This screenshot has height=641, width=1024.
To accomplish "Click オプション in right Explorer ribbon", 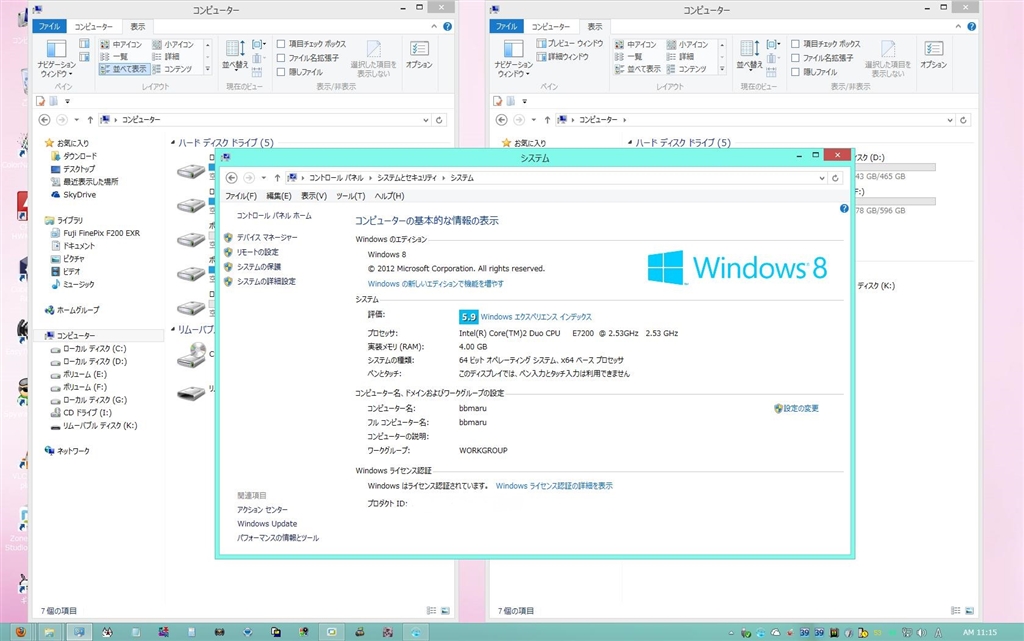I will coord(933,55).
